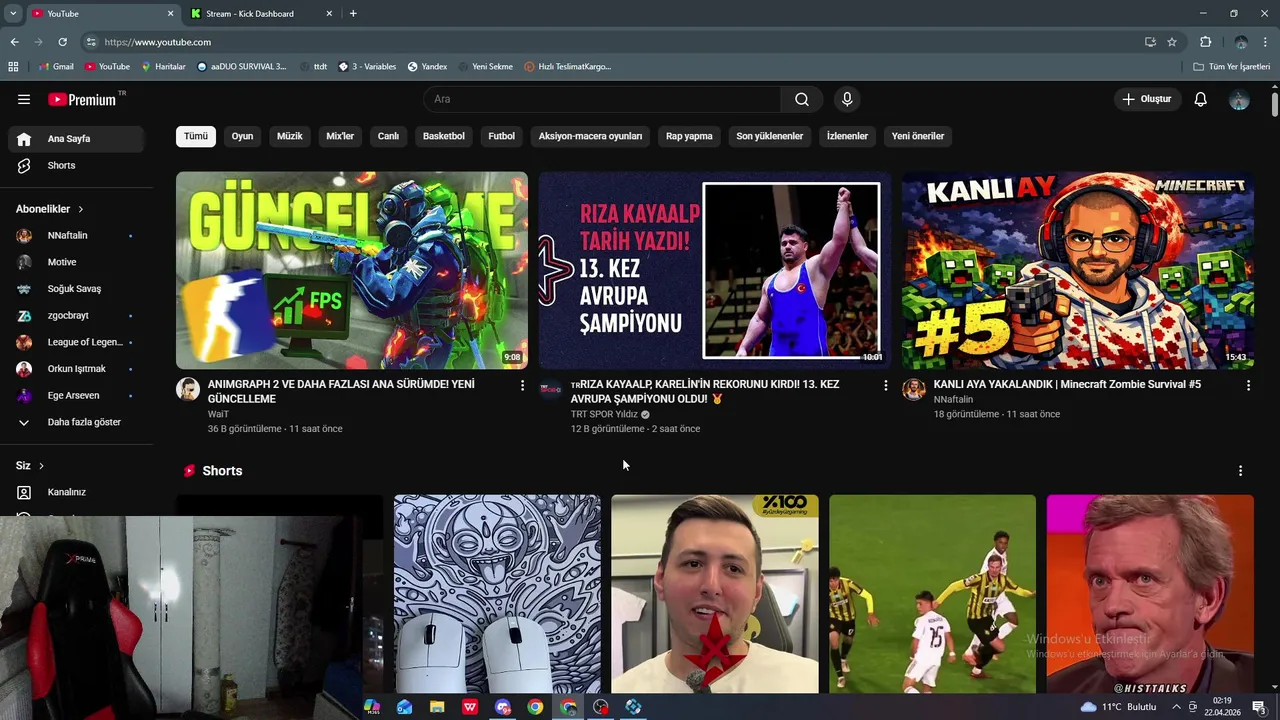
Task: Select the Canlı filter chip
Action: pyautogui.click(x=388, y=136)
